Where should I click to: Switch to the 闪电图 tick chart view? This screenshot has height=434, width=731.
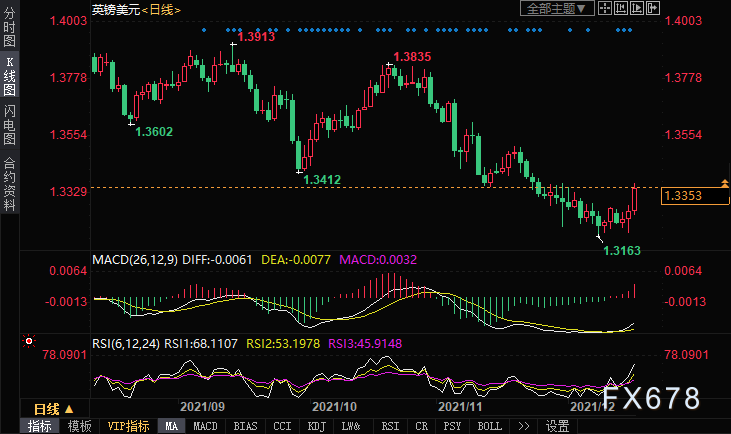pos(9,124)
